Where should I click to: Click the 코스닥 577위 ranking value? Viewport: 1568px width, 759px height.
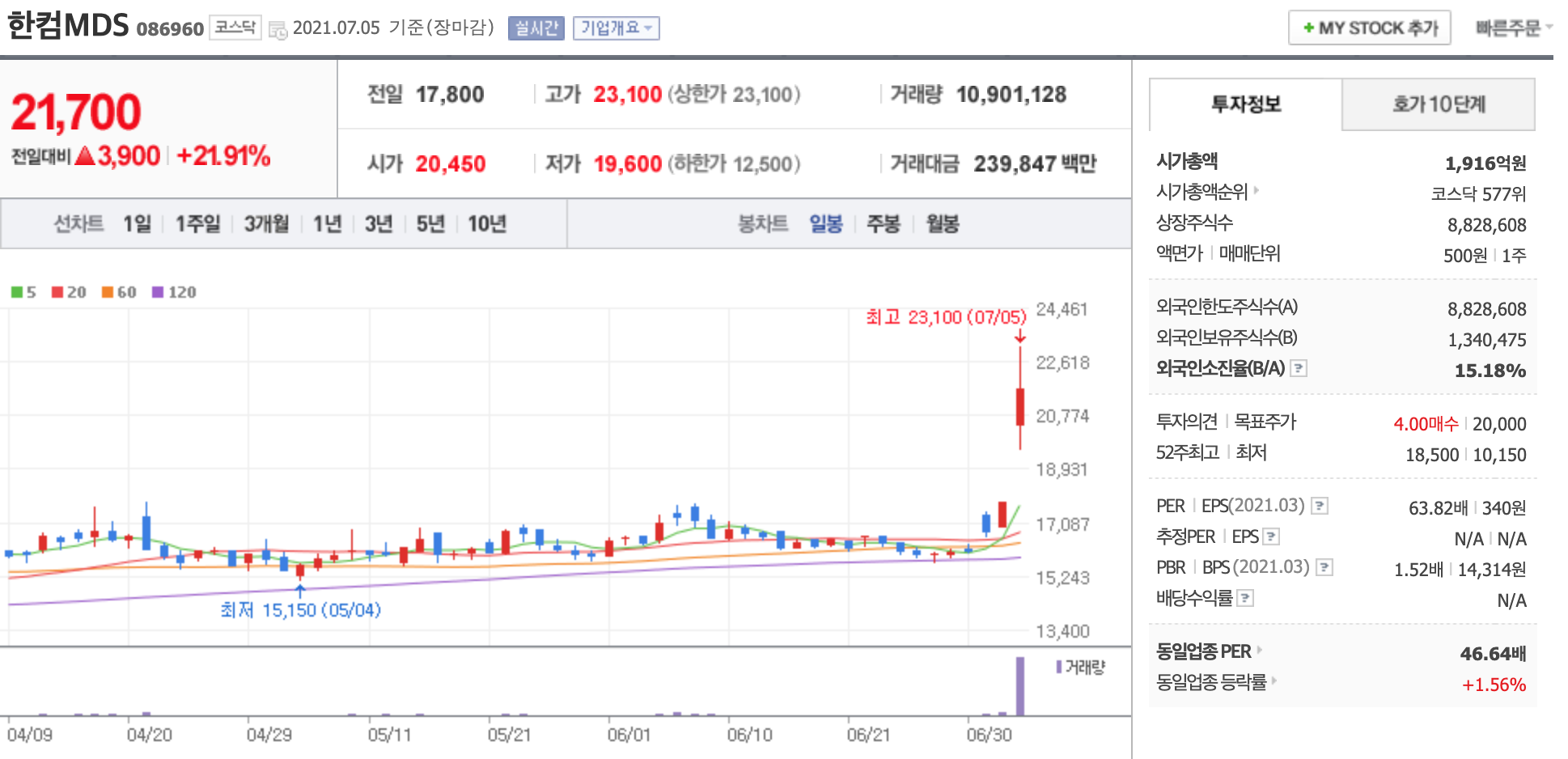(x=1478, y=194)
